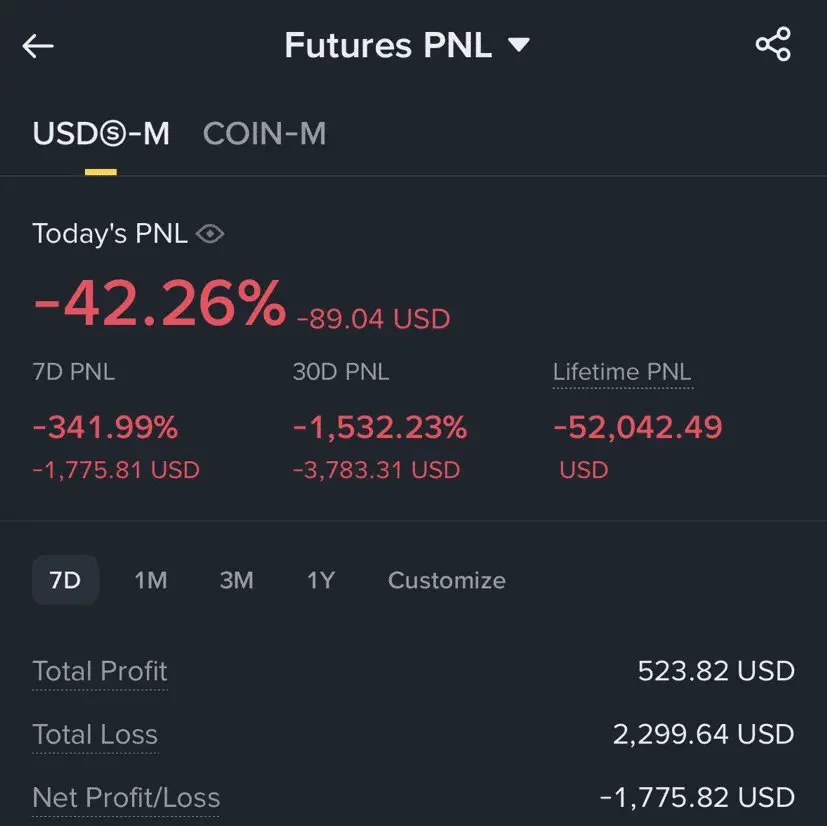Select the 1Y time range

click(x=320, y=580)
